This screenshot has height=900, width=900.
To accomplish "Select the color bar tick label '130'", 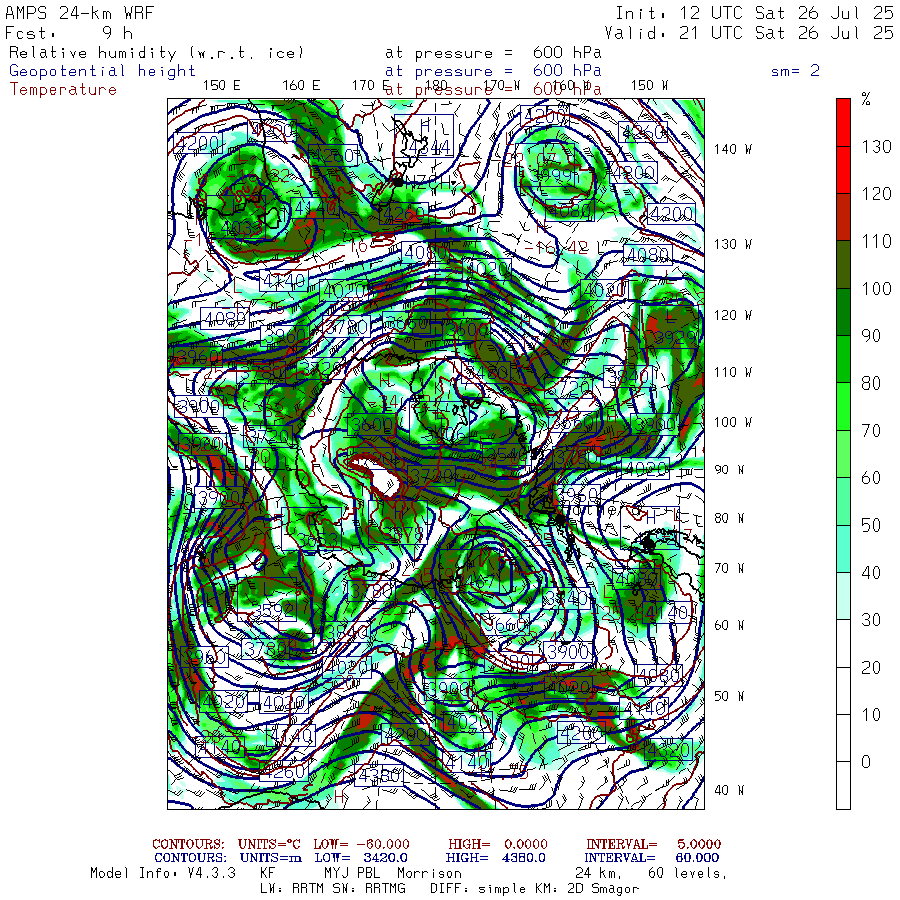I will [876, 146].
